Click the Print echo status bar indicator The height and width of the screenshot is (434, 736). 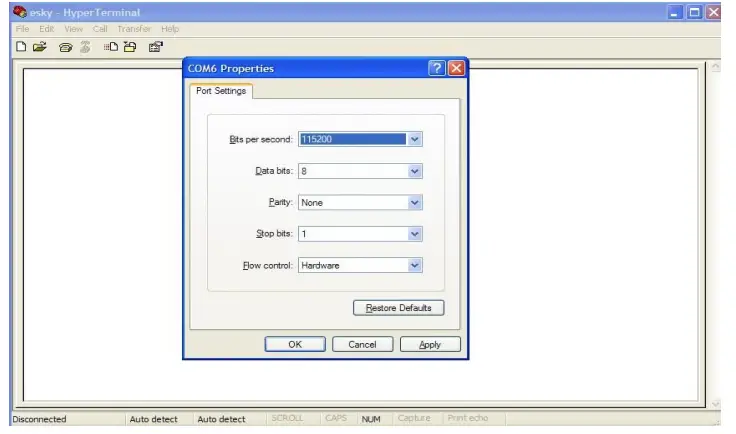pos(468,418)
